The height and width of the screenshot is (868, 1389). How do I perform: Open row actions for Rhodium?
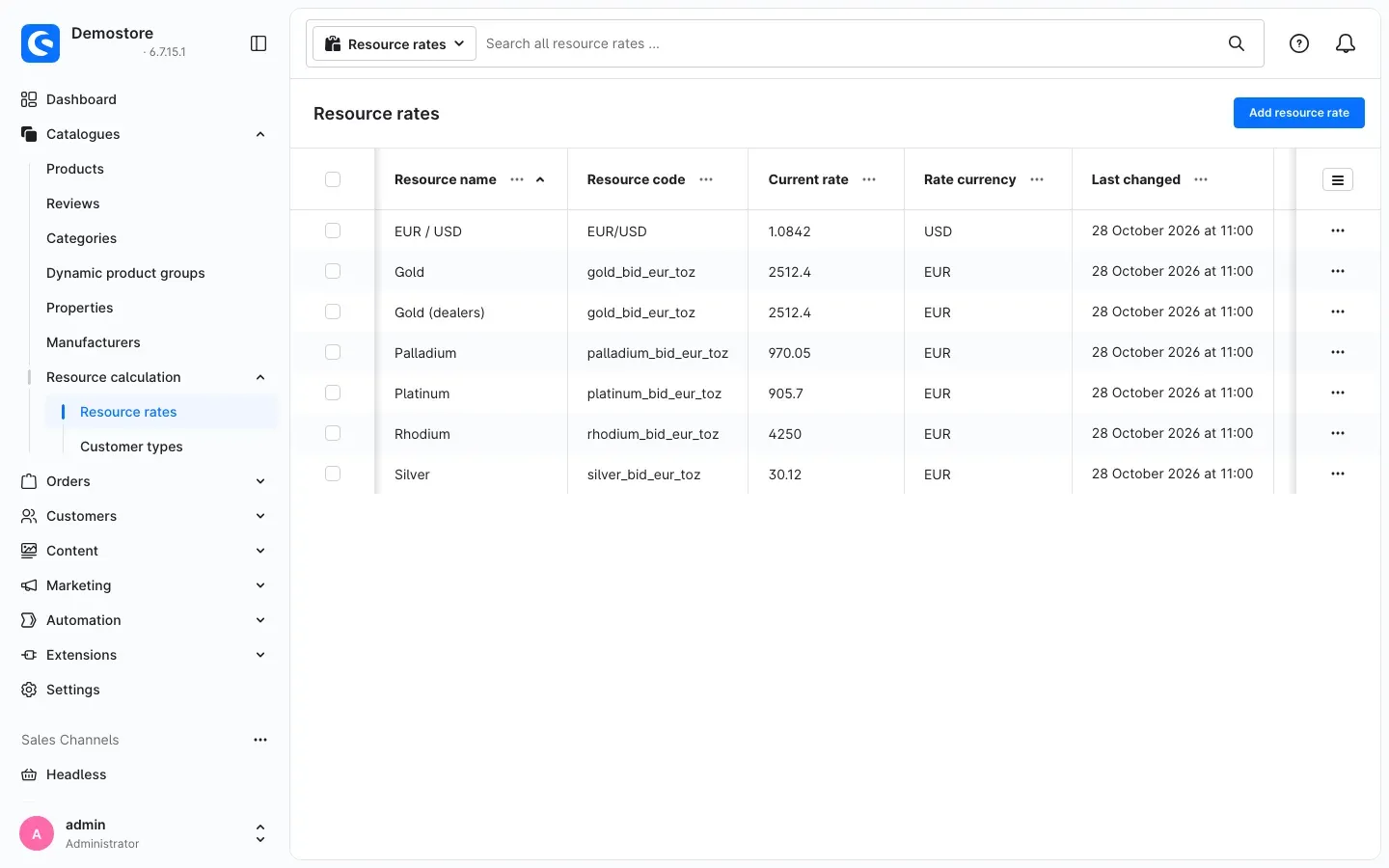[x=1338, y=433]
